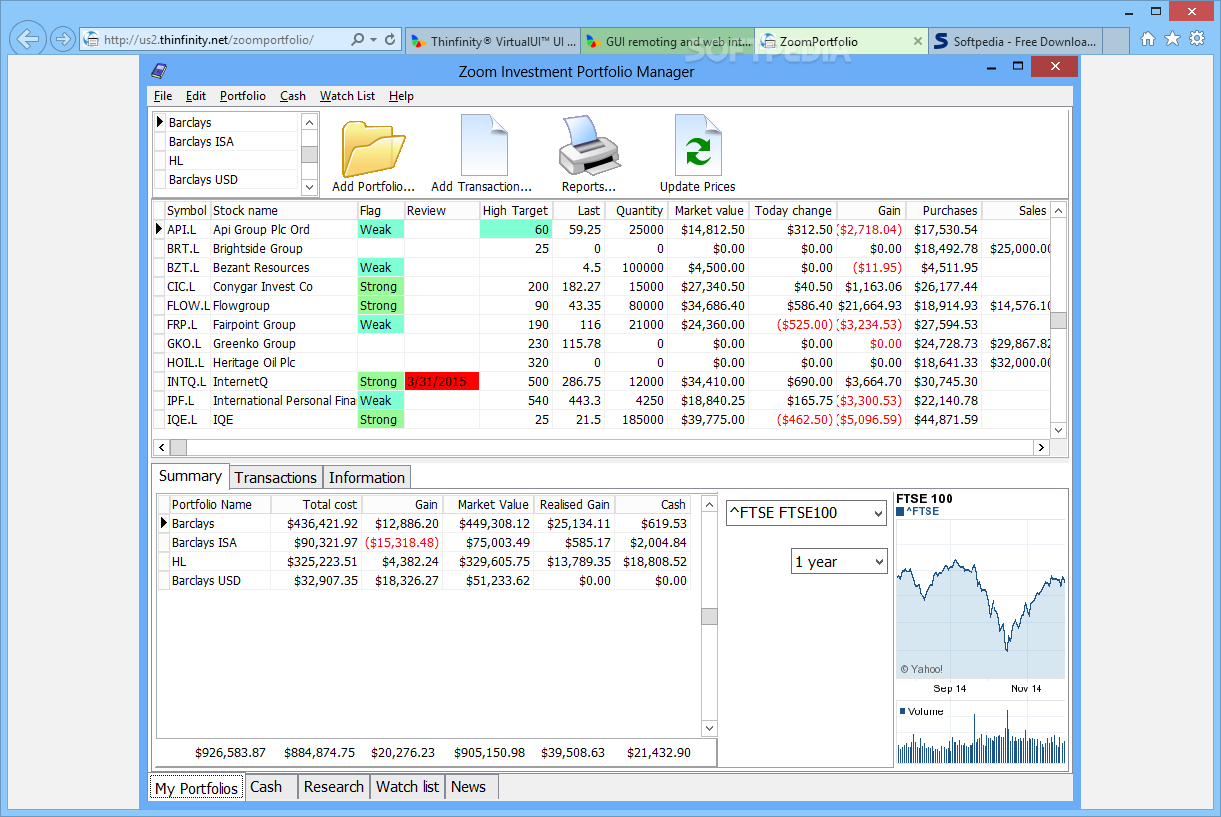Screen dimensions: 1221x817
Task: Expand the ^FTSE FTSE100 index dropdown
Action: click(x=878, y=514)
